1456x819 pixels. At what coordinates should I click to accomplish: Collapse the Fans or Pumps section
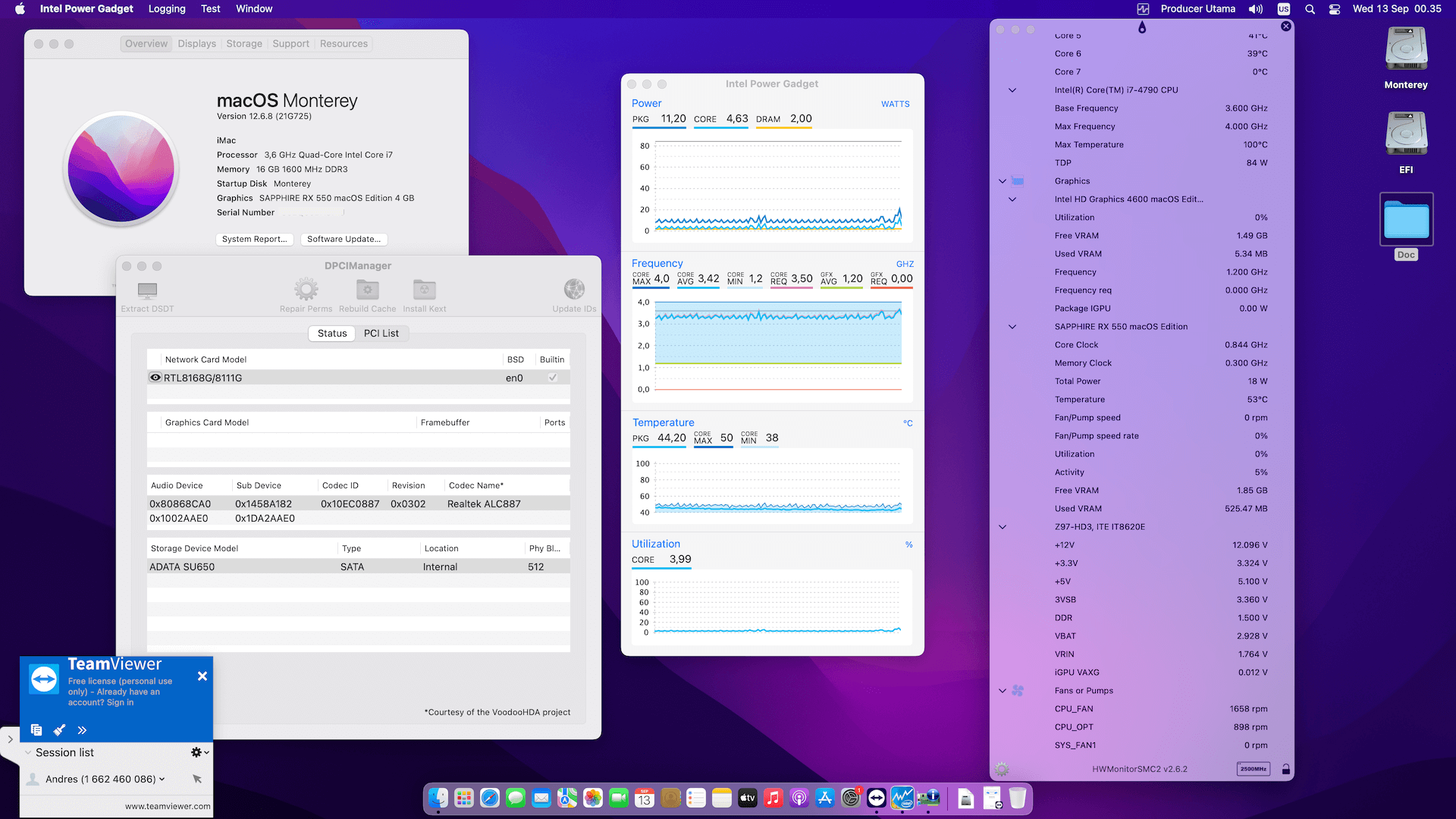1003,691
